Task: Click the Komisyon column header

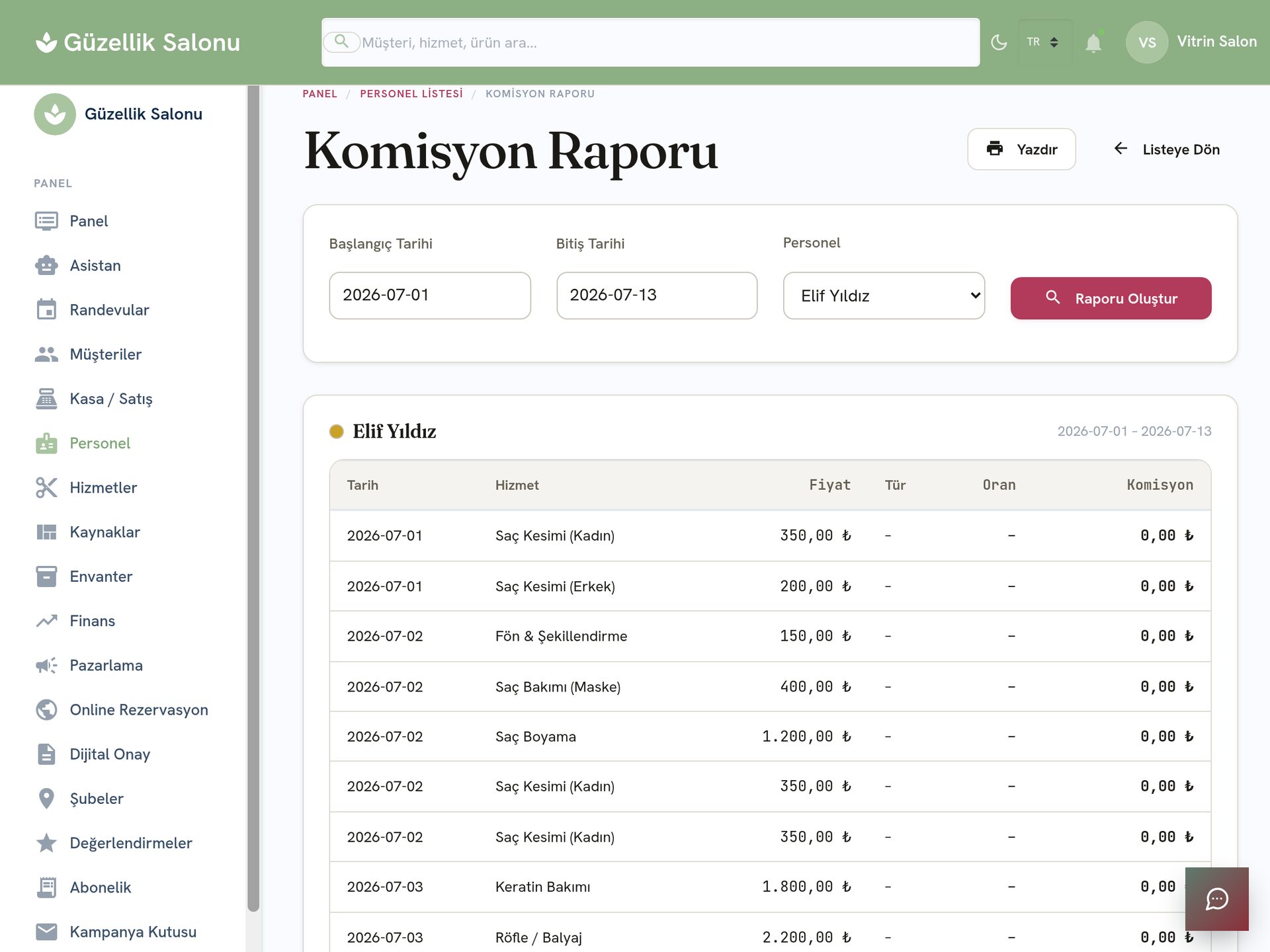Action: coord(1160,485)
